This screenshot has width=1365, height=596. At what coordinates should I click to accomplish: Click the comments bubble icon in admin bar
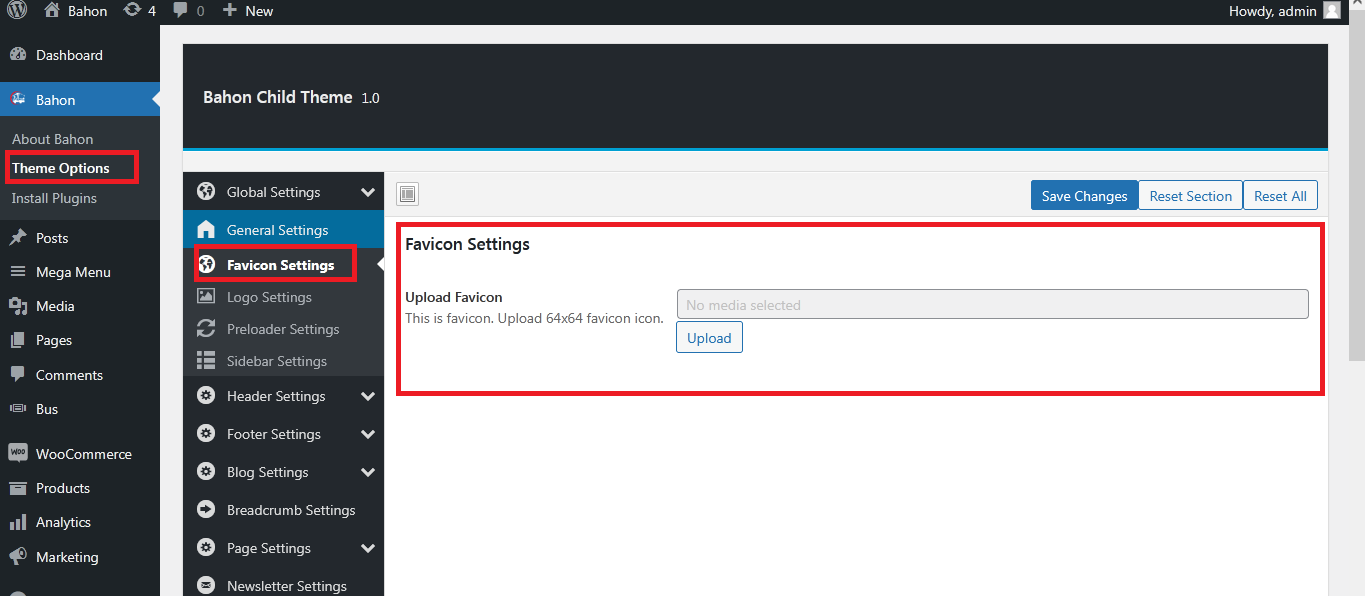click(x=180, y=10)
